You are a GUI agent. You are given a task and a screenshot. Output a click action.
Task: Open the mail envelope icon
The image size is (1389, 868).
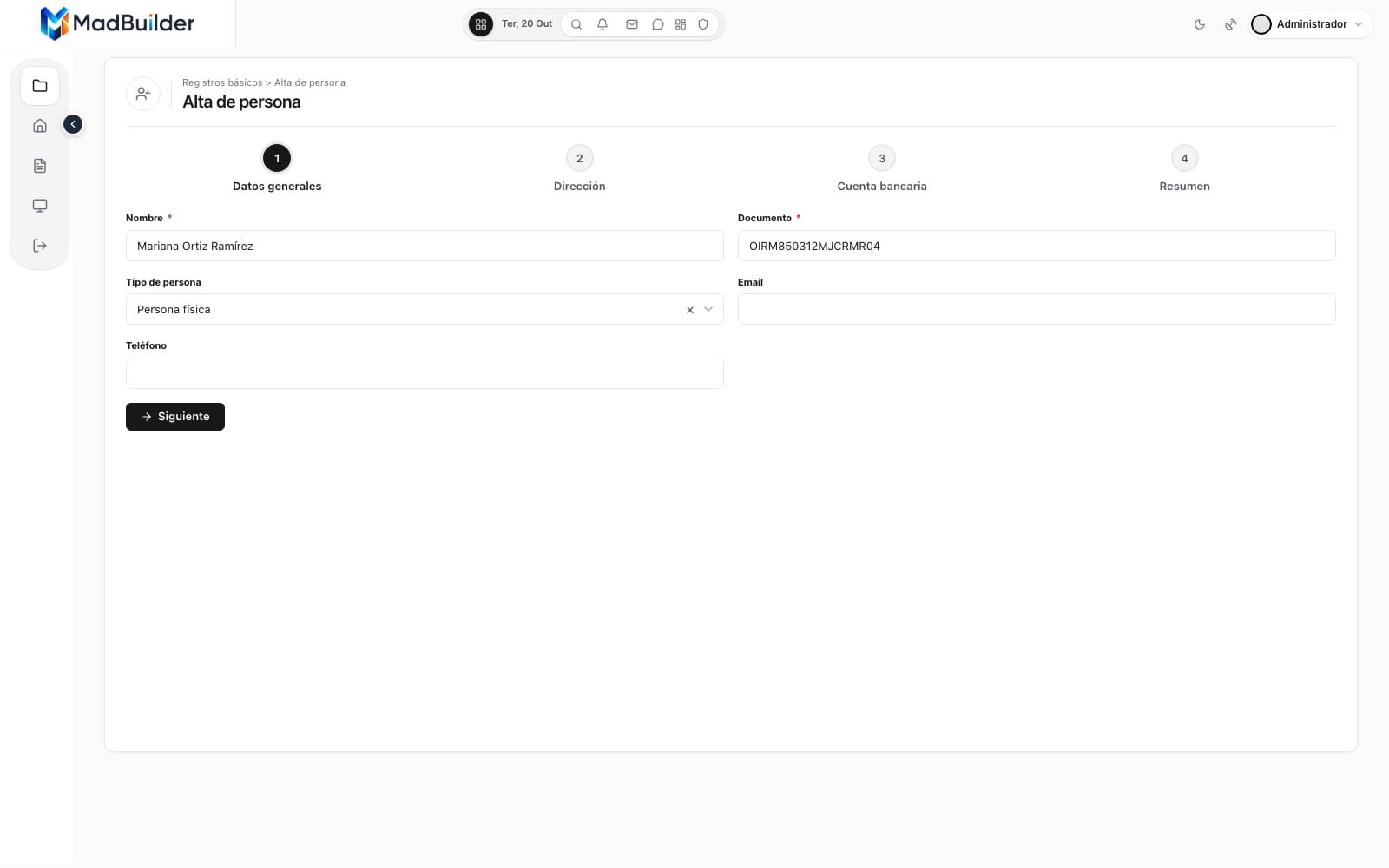(632, 24)
